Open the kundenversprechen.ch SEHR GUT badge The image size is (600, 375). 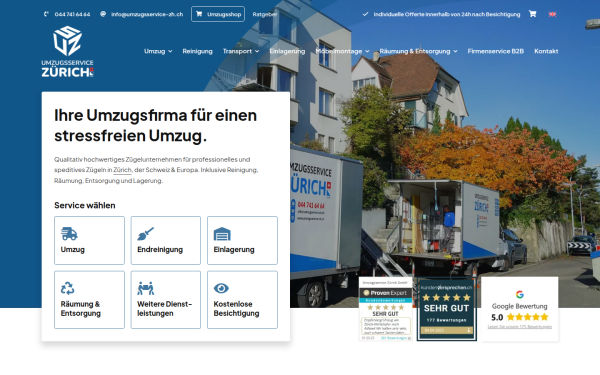tap(446, 309)
